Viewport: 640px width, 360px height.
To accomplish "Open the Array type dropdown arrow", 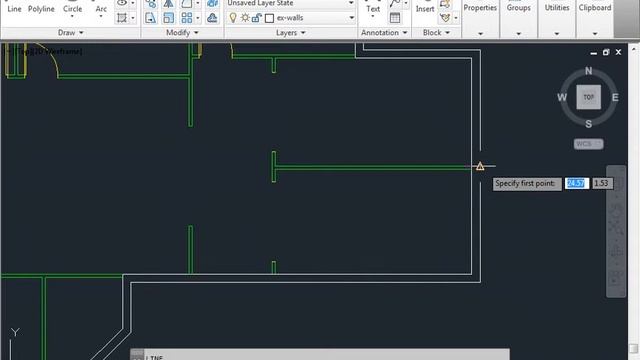I will click(x=198, y=18).
